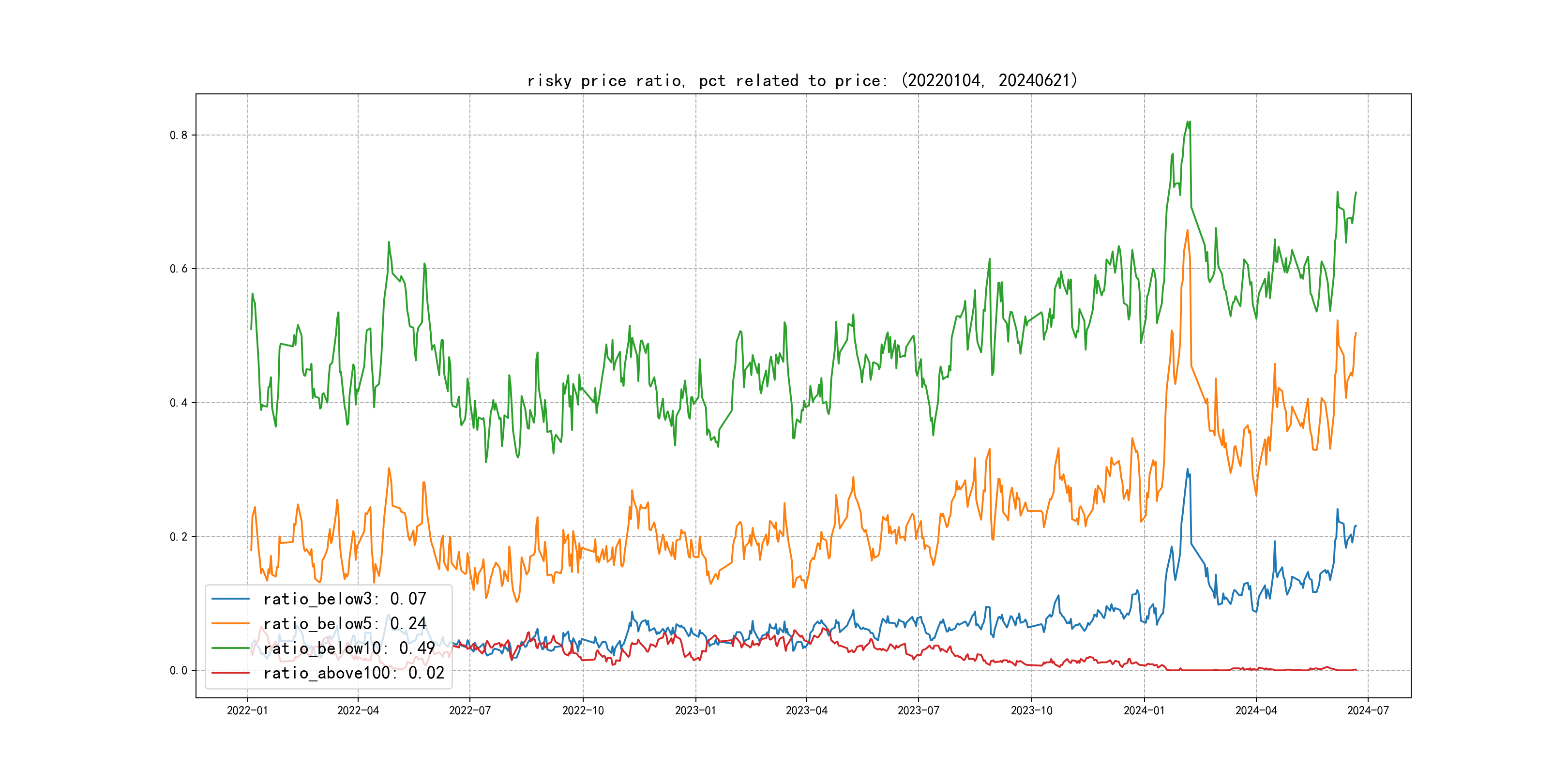Click the 2024-04 x-axis tick label

click(x=1256, y=710)
